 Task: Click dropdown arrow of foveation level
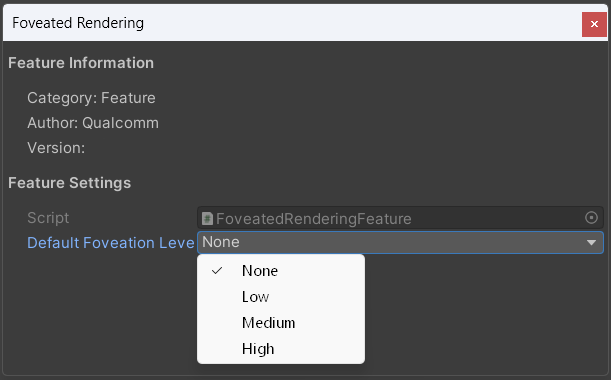[591, 242]
